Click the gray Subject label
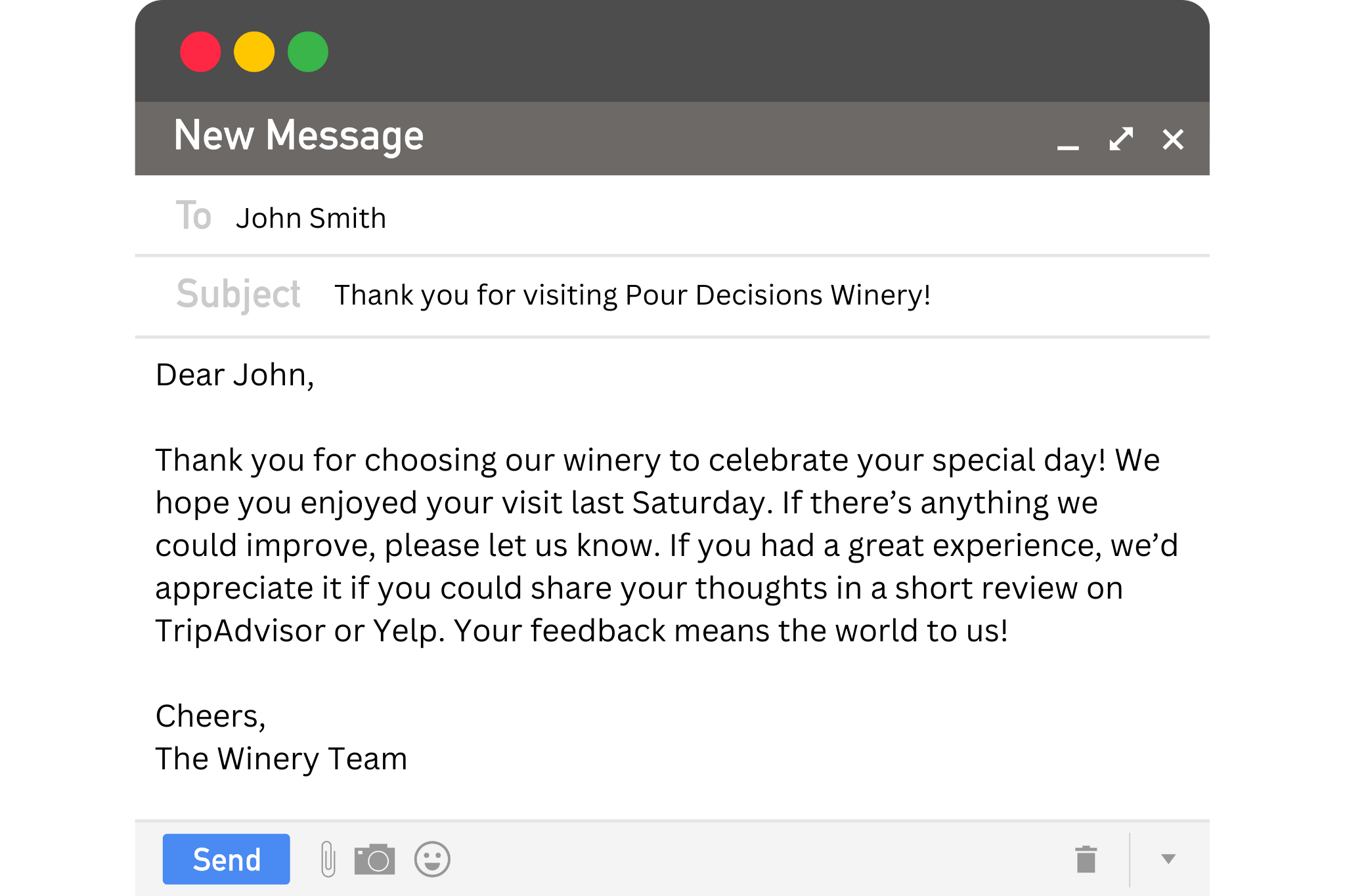Screen dimensions: 1345x896 tap(238, 293)
